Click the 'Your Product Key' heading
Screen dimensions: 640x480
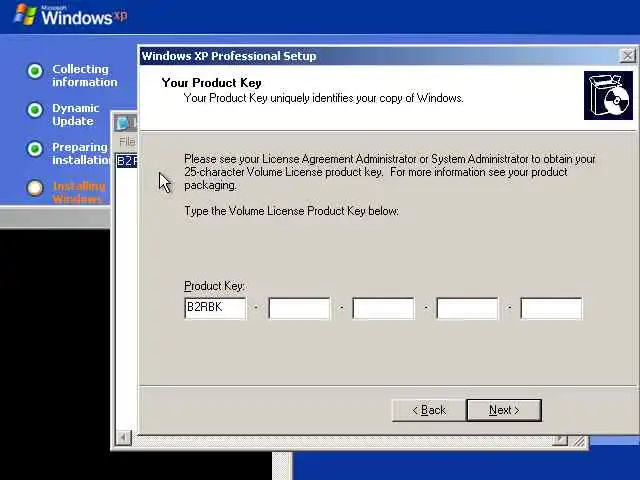tap(211, 83)
